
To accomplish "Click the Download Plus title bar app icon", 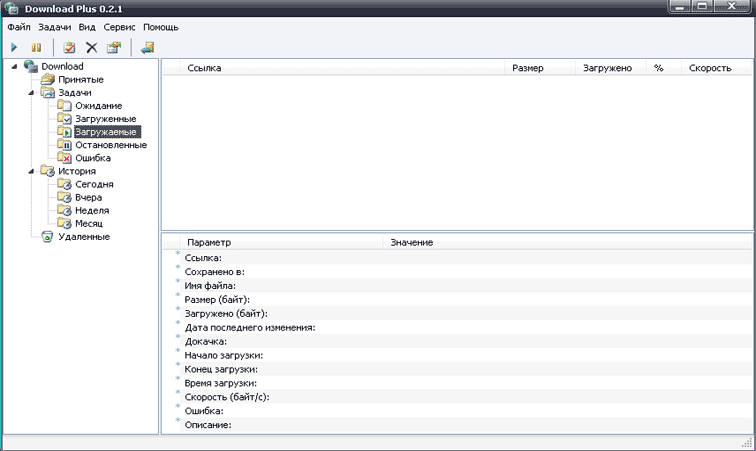I will click(x=12, y=8).
